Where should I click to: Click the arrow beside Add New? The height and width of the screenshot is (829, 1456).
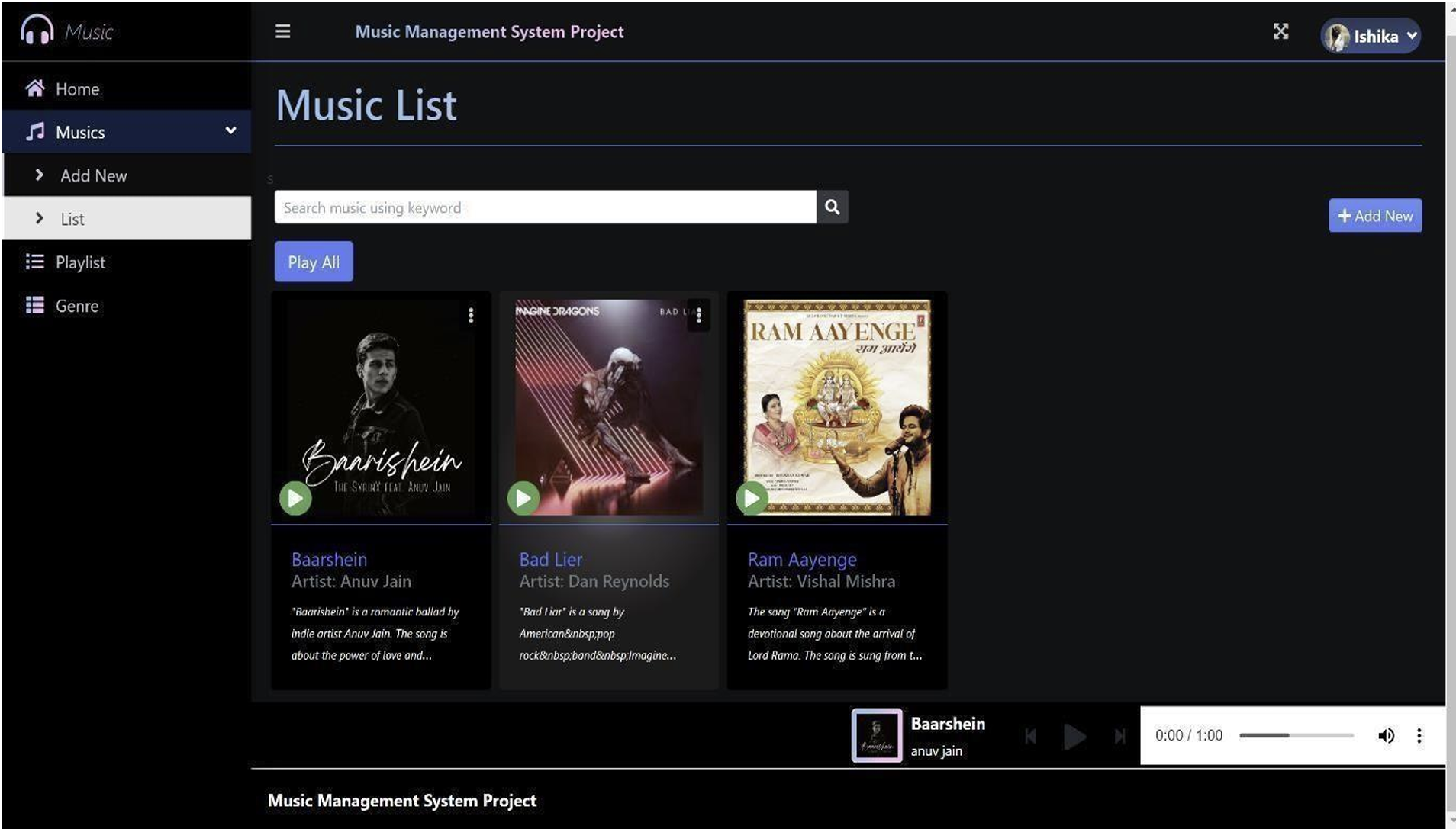pyautogui.click(x=39, y=175)
